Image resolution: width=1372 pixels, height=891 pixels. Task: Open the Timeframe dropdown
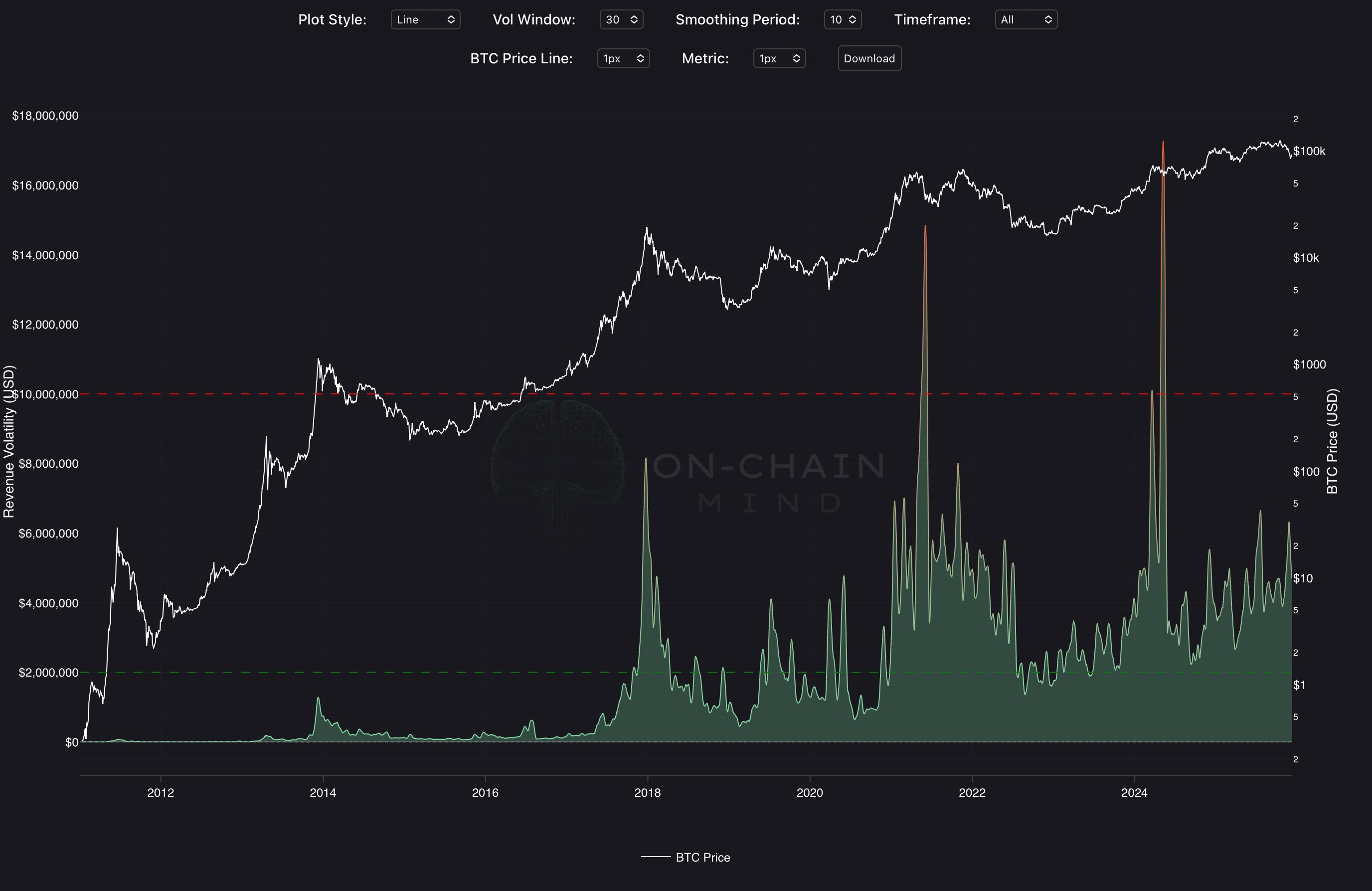(1026, 19)
